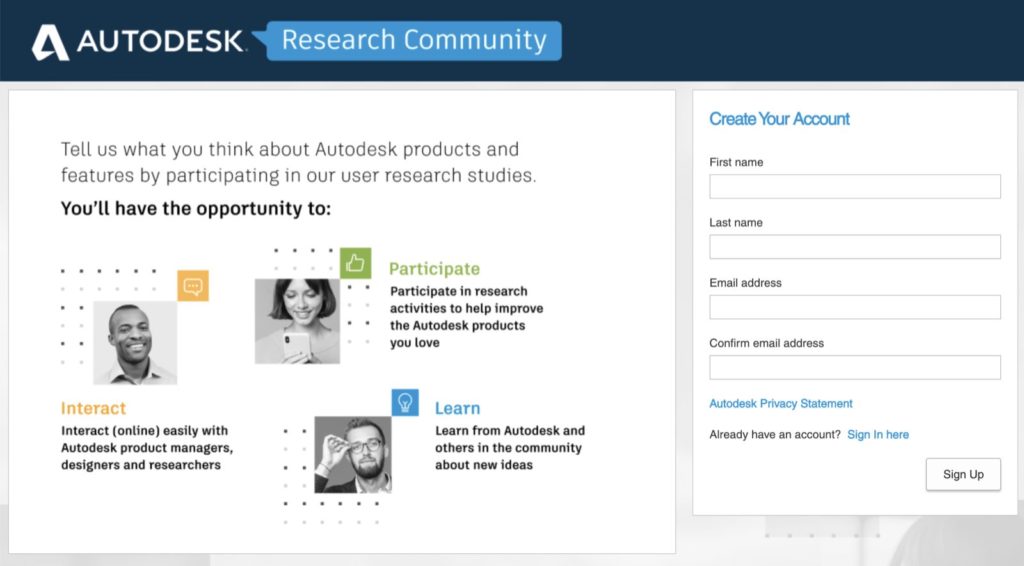Viewport: 1024px width, 566px height.
Task: Open the Autodesk Privacy Statement link
Action: click(x=781, y=404)
